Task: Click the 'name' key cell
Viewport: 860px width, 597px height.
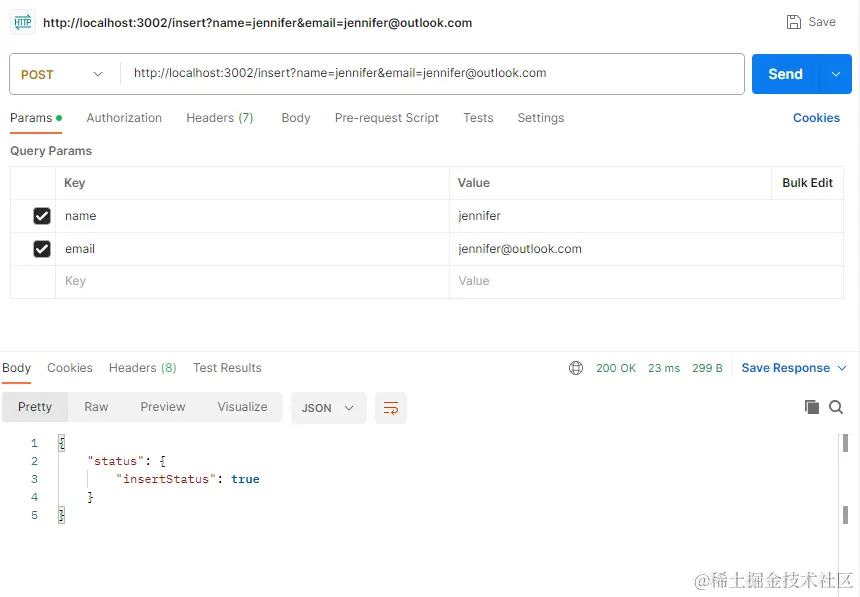Action: [252, 216]
